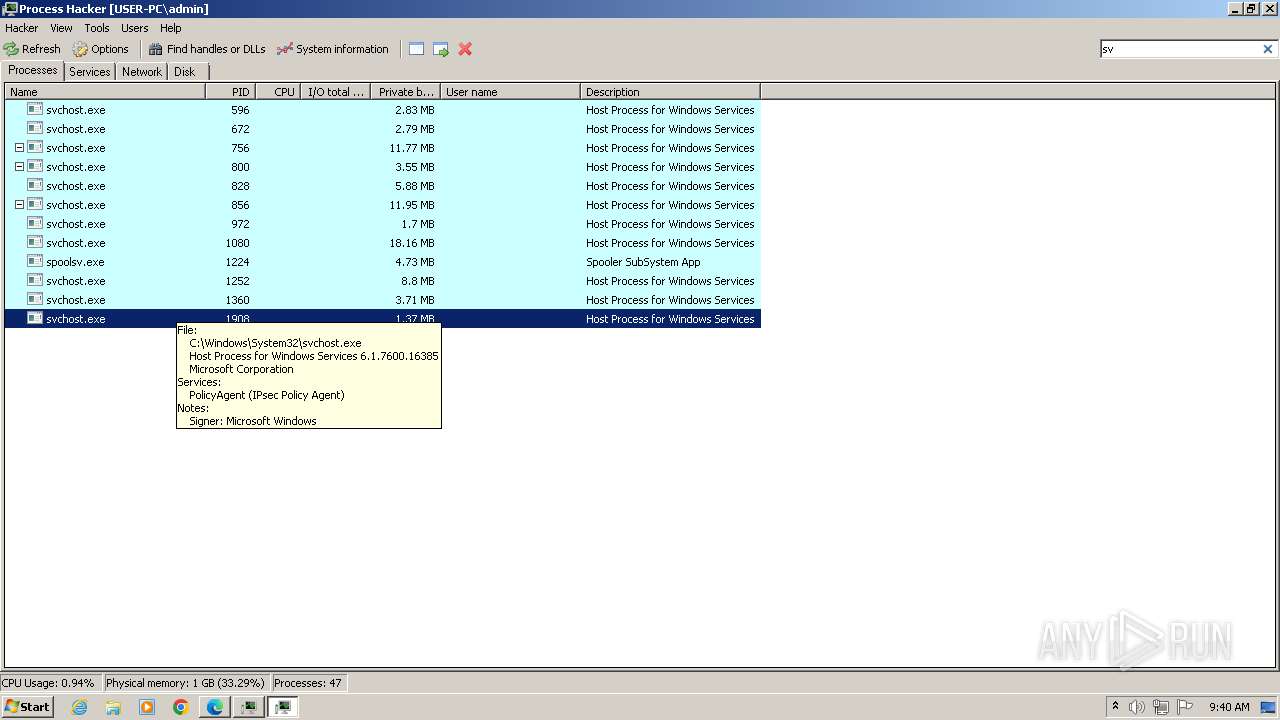Open Windows Explorer folder from taskbar
The width and height of the screenshot is (1280, 720).
113,707
